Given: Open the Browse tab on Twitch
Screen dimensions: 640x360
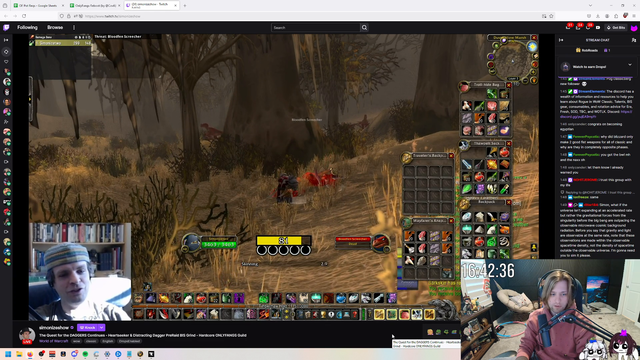Looking at the screenshot, I should pos(55,27).
